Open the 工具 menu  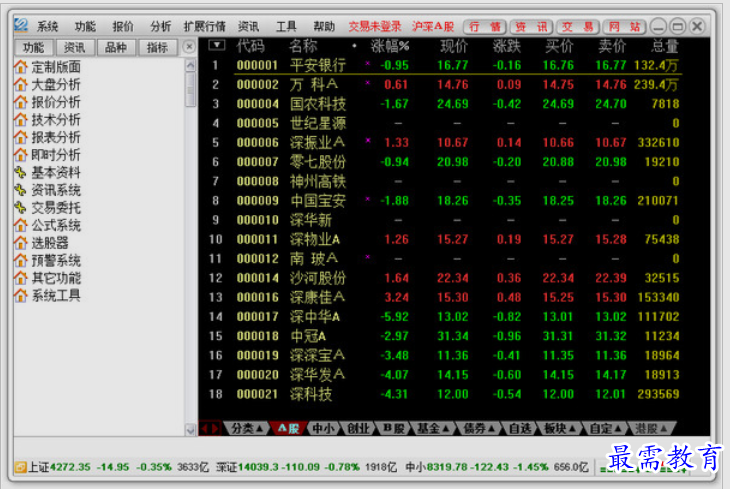(x=286, y=27)
